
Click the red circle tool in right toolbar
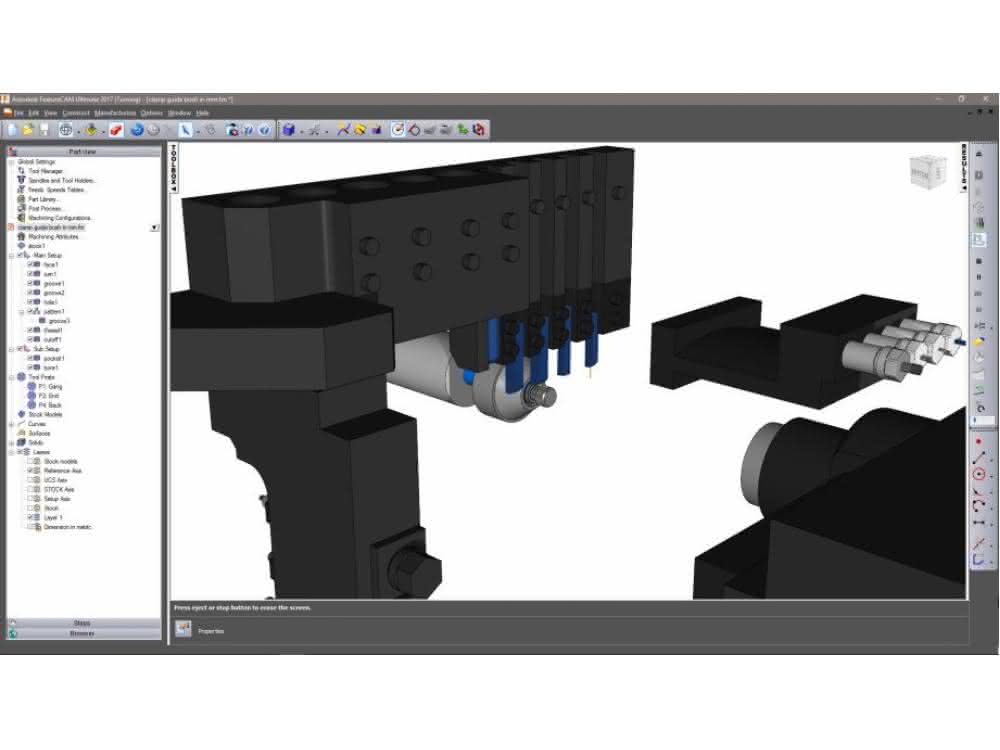click(x=979, y=474)
